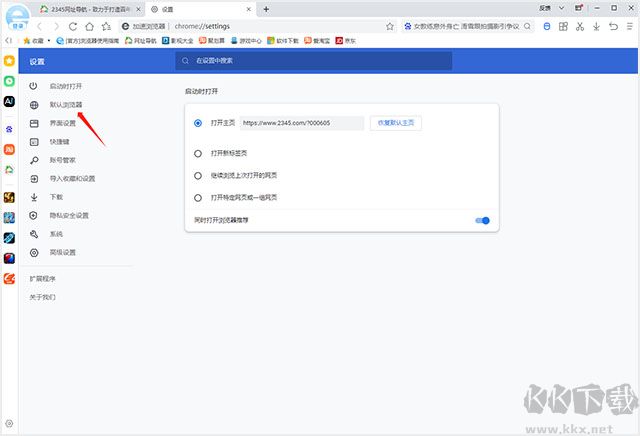Open 导入收藏和设置 section

tap(72, 179)
